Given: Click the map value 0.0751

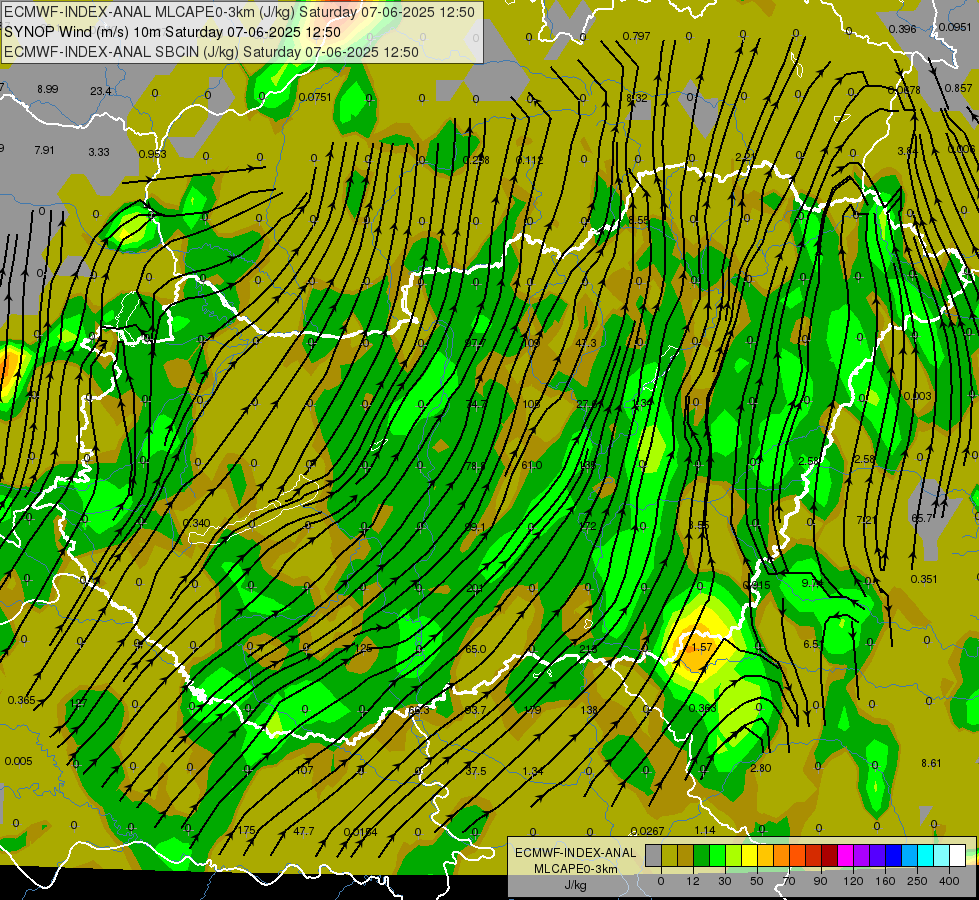Looking at the screenshot, I should coord(315,97).
